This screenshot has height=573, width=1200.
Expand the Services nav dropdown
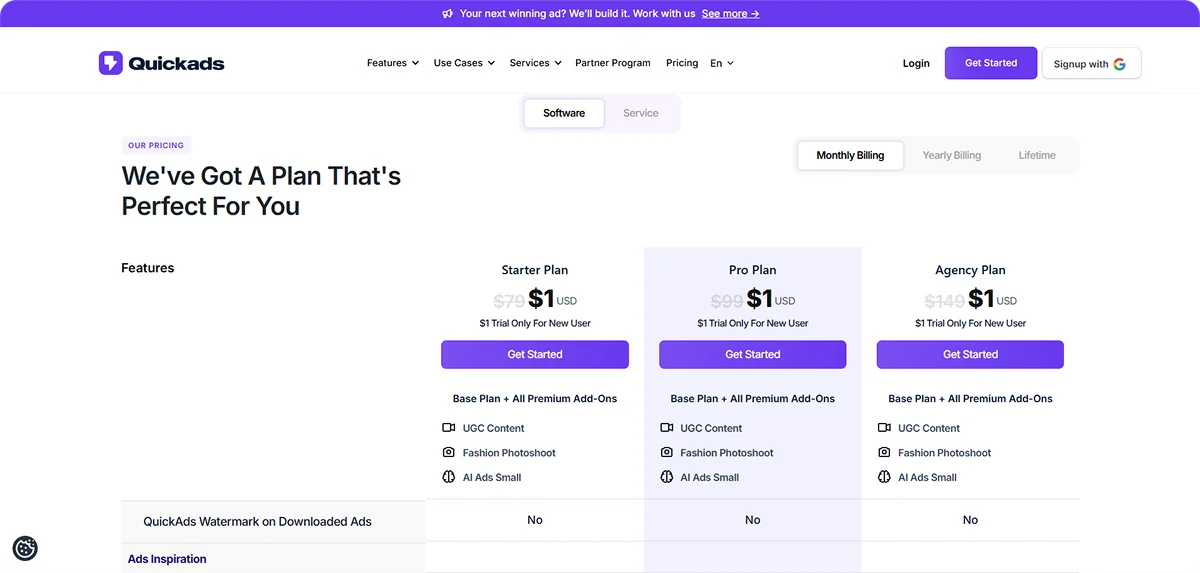coord(535,63)
